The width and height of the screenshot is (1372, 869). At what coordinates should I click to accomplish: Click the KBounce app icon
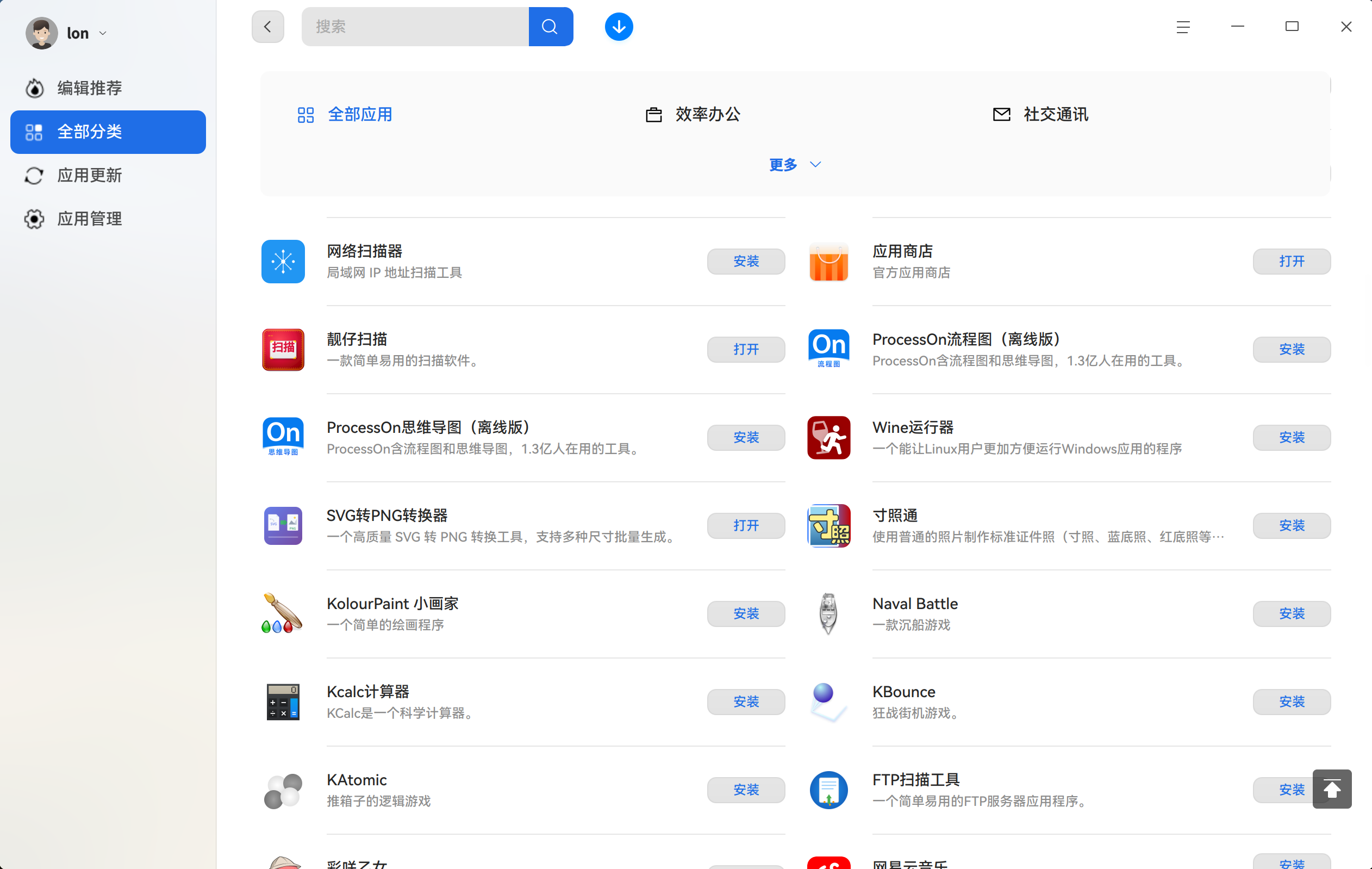(828, 702)
